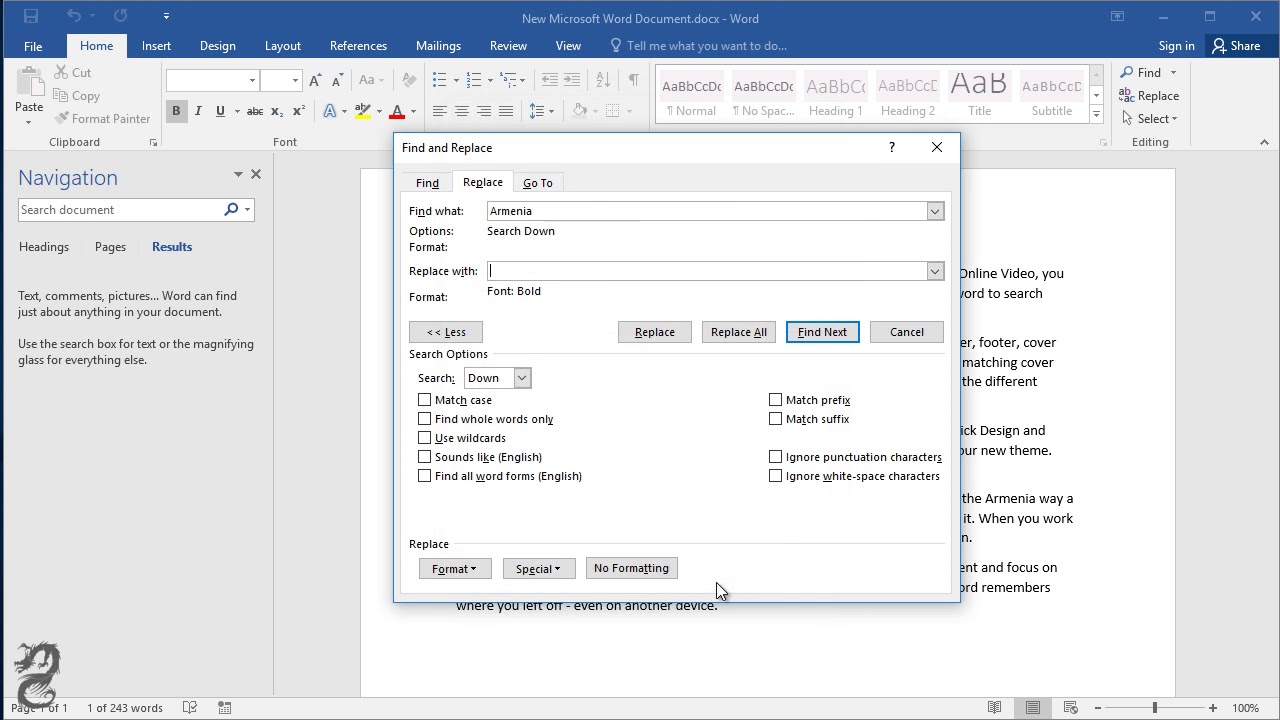Image resolution: width=1280 pixels, height=720 pixels.
Task: Check Ignore white-space characters
Action: 775,476
